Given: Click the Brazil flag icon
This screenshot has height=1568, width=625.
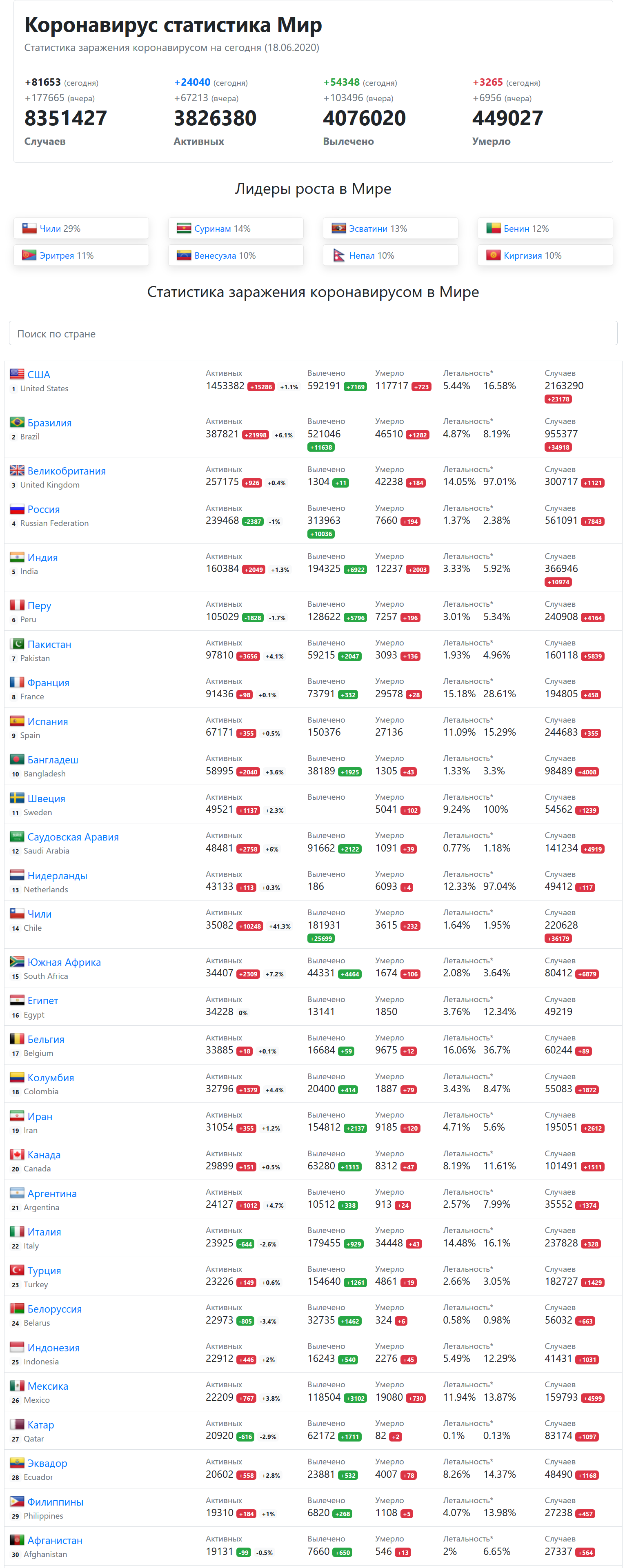Looking at the screenshot, I should tap(17, 422).
